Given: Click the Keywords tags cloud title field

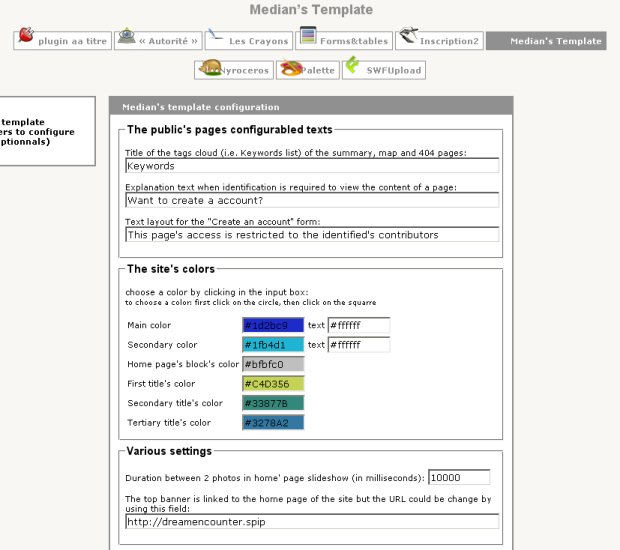Looking at the screenshot, I should point(312,166).
